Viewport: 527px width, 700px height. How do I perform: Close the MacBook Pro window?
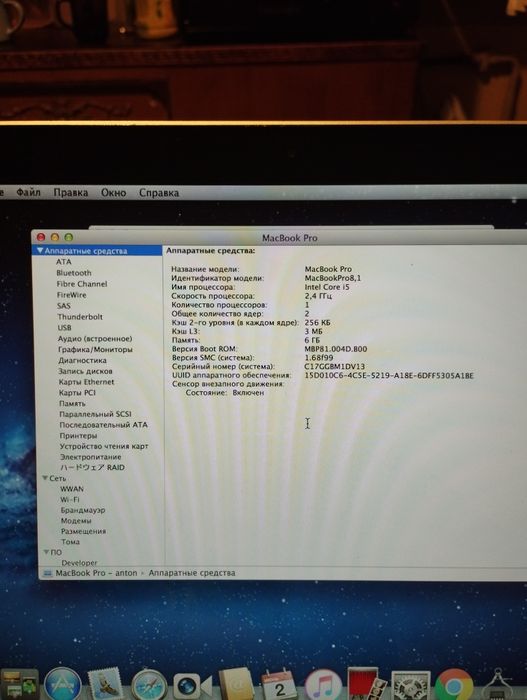pyautogui.click(x=41, y=238)
